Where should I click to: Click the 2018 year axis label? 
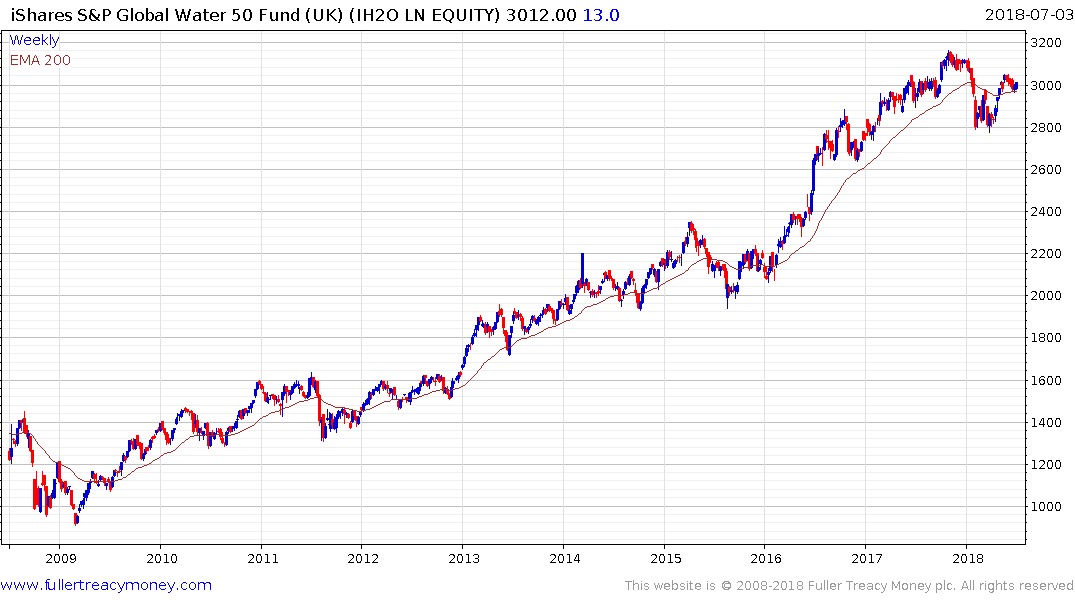point(967,558)
